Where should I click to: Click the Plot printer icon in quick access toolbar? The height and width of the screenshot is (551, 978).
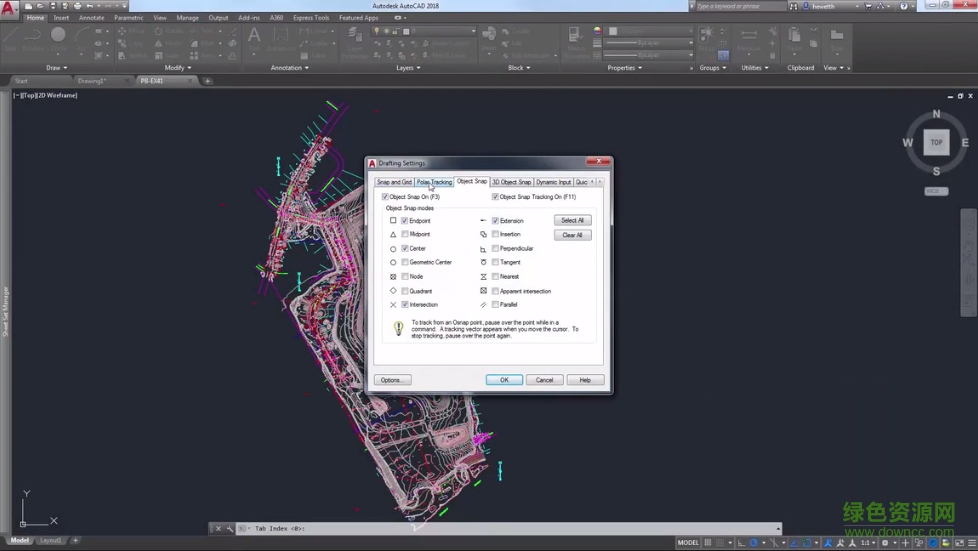pyautogui.click(x=78, y=6)
